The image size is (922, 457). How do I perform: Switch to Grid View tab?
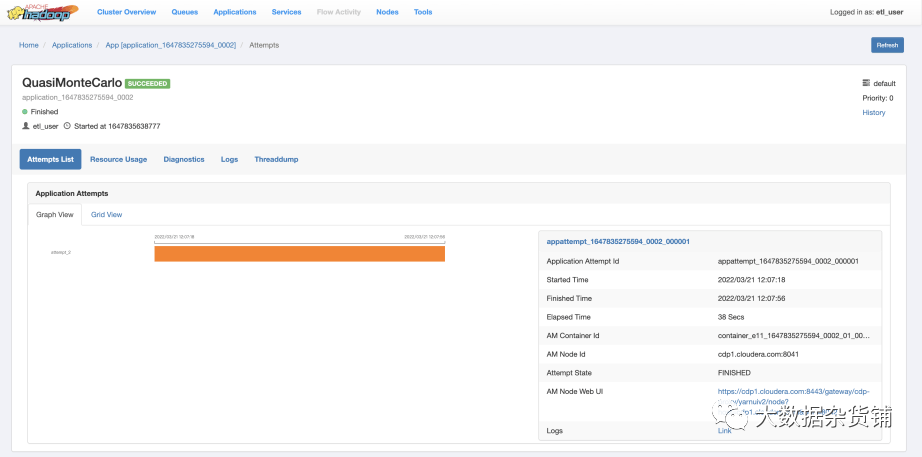[x=106, y=215]
